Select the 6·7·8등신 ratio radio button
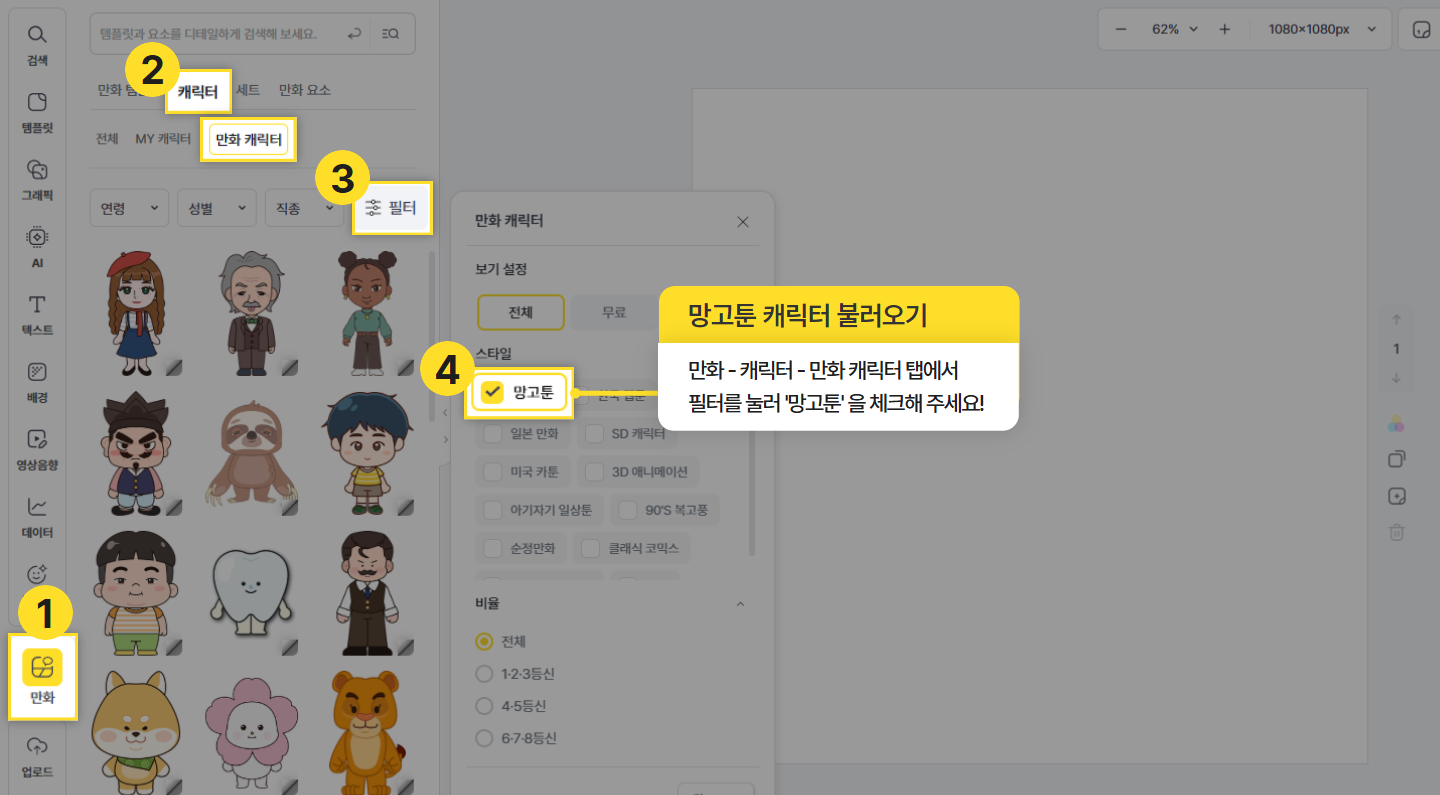Screen dimensions: 1440x795 [485, 739]
